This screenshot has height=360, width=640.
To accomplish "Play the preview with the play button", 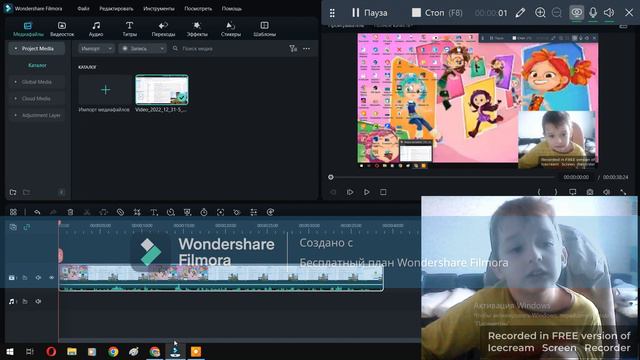I will pos(367,192).
